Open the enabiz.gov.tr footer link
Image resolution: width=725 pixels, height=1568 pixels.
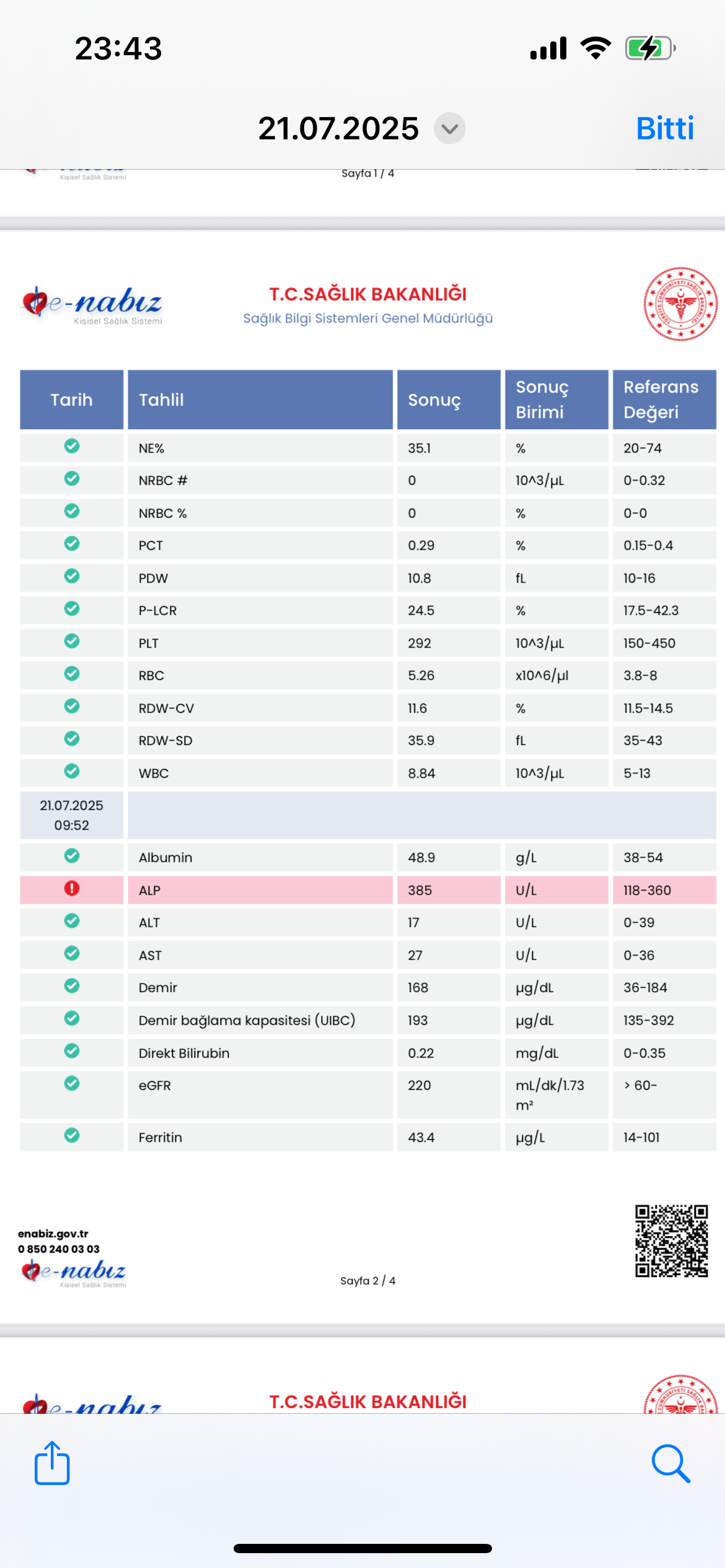[53, 1234]
